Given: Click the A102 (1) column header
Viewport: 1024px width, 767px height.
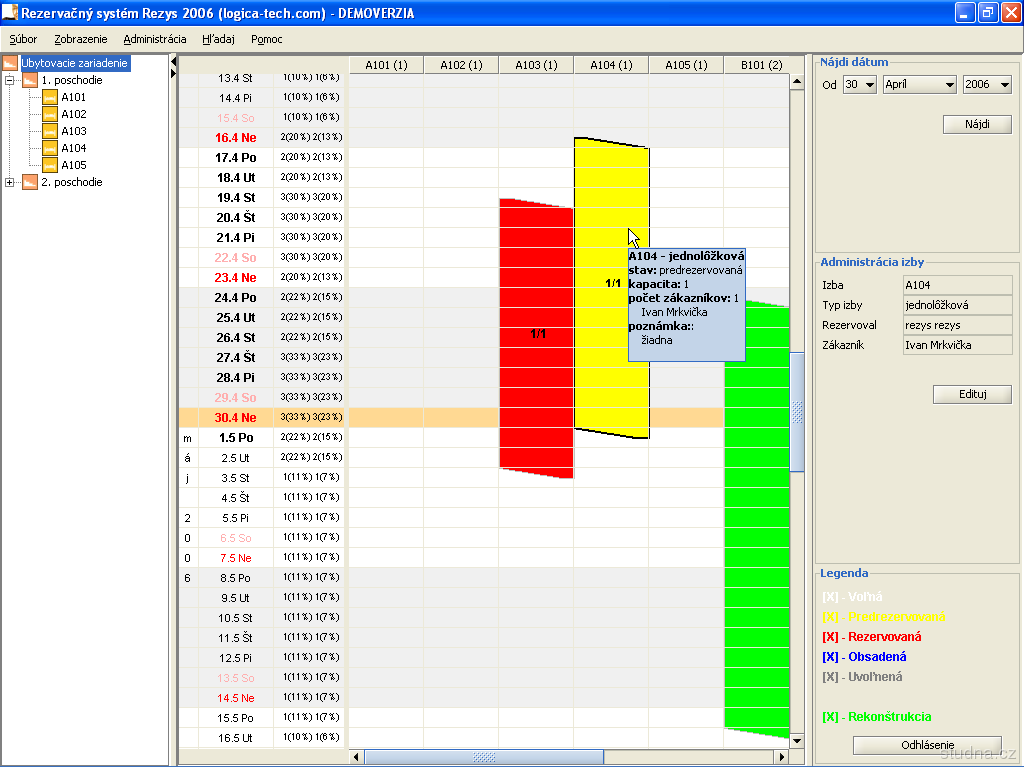Looking at the screenshot, I should [x=461, y=66].
